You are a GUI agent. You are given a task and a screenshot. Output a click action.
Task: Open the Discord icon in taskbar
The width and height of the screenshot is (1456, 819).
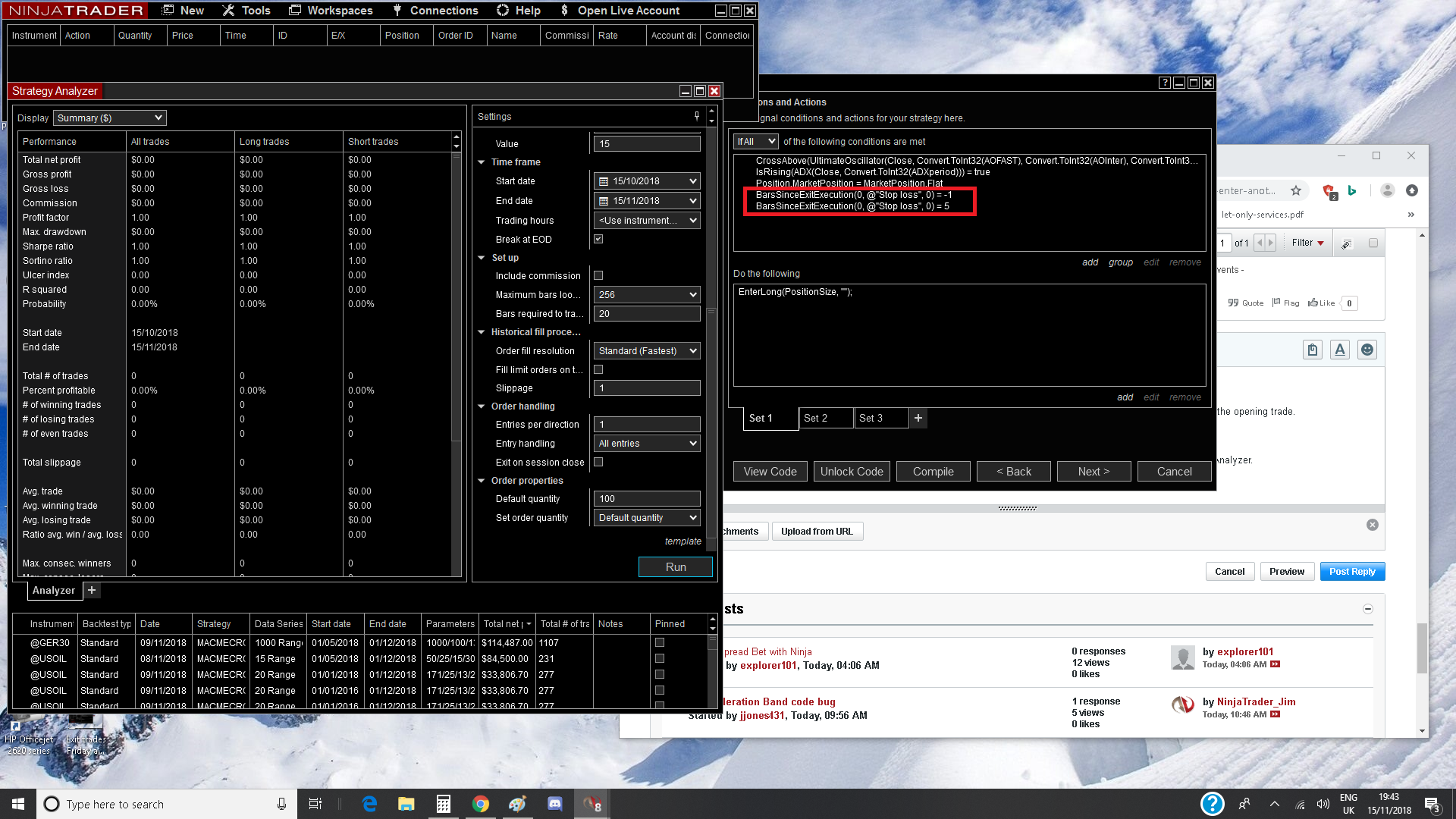click(554, 804)
